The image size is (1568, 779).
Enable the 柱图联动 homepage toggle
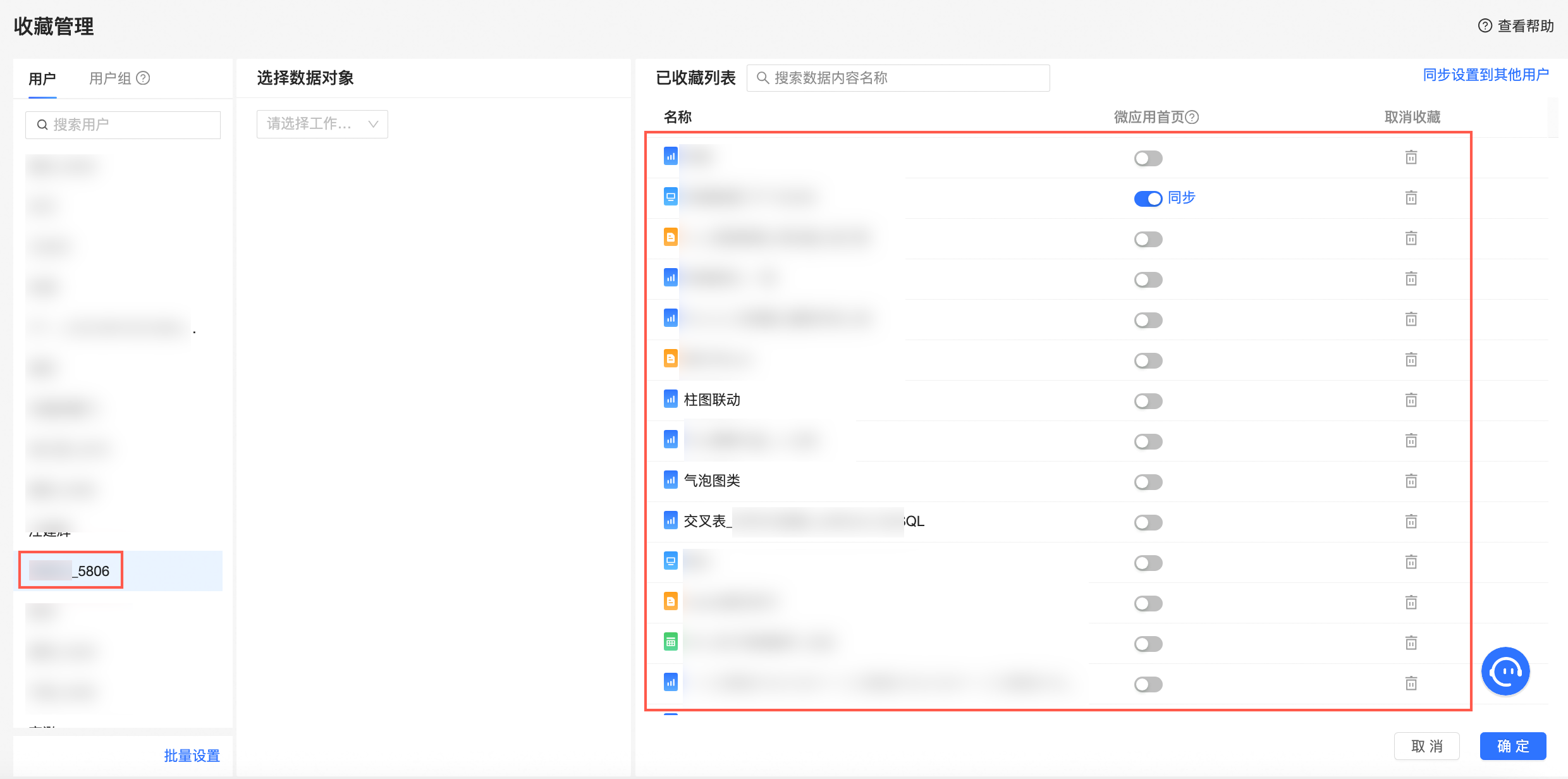(1148, 401)
